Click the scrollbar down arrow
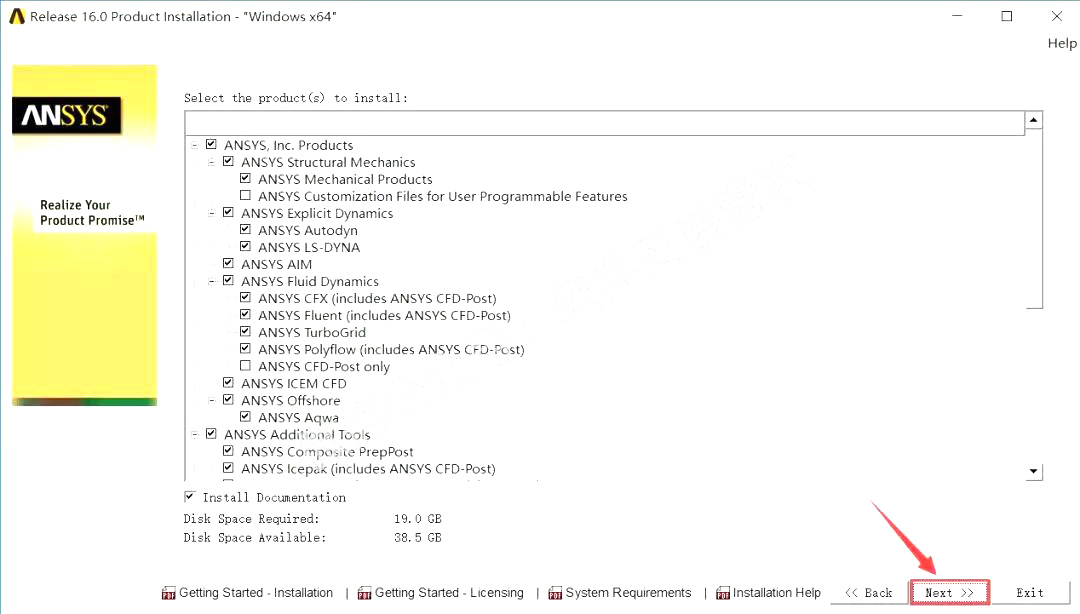1080x614 pixels. [1033, 470]
